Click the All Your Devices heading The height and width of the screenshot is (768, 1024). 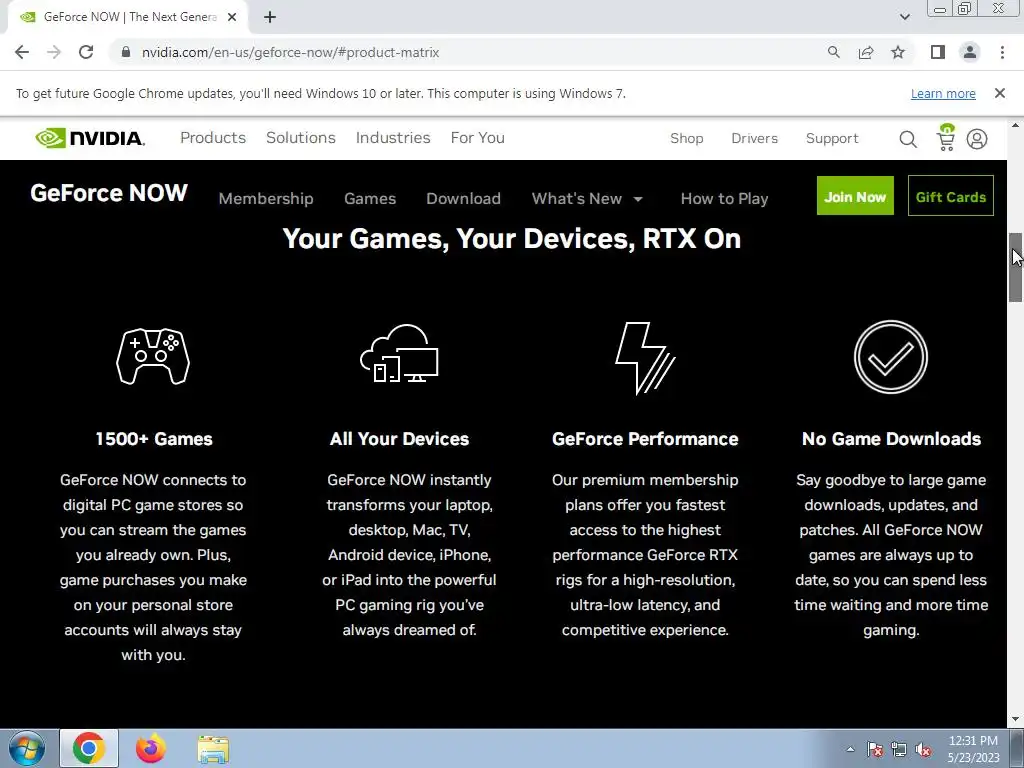pyautogui.click(x=399, y=439)
